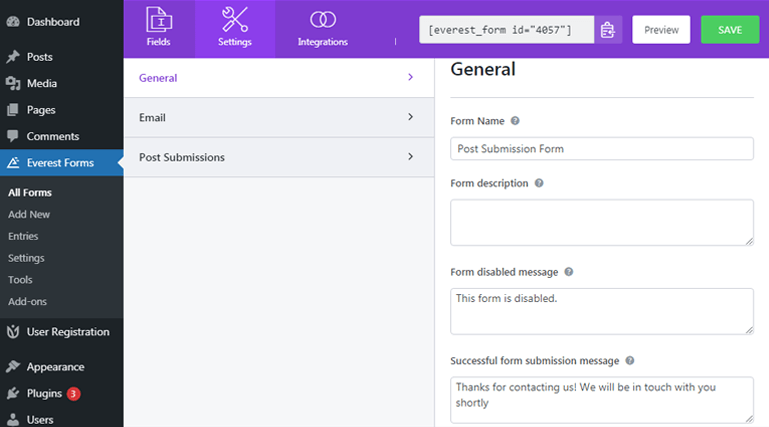
Task: Open the Email settings section
Action: 279,117
